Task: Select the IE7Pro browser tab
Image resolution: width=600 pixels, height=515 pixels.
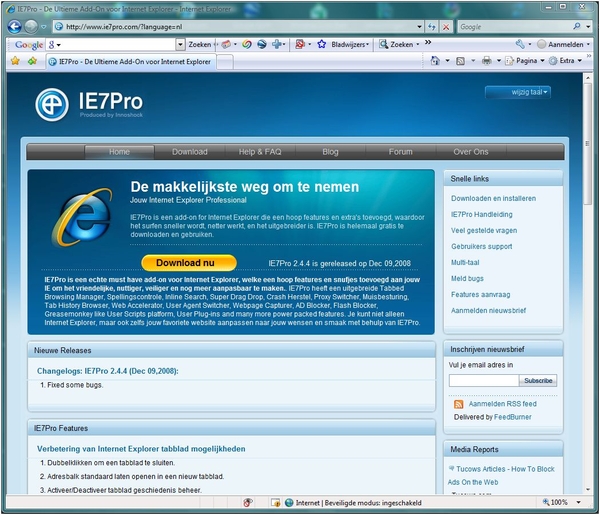Action: (x=130, y=62)
